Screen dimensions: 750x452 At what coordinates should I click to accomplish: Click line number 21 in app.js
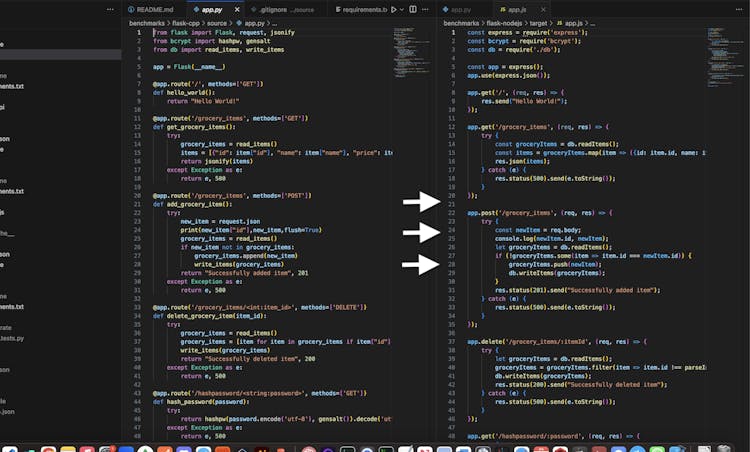[451, 204]
